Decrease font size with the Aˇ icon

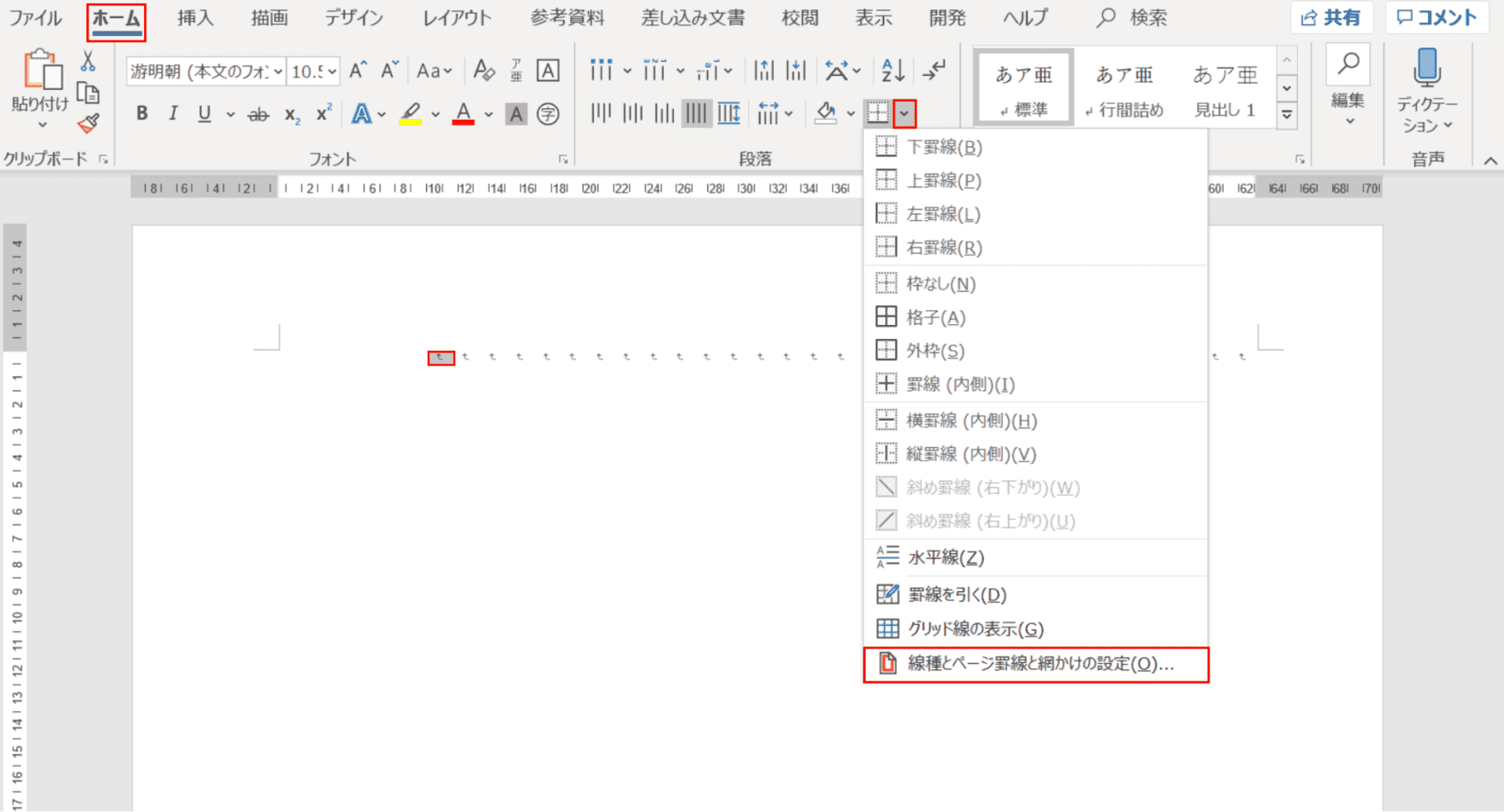click(x=390, y=71)
